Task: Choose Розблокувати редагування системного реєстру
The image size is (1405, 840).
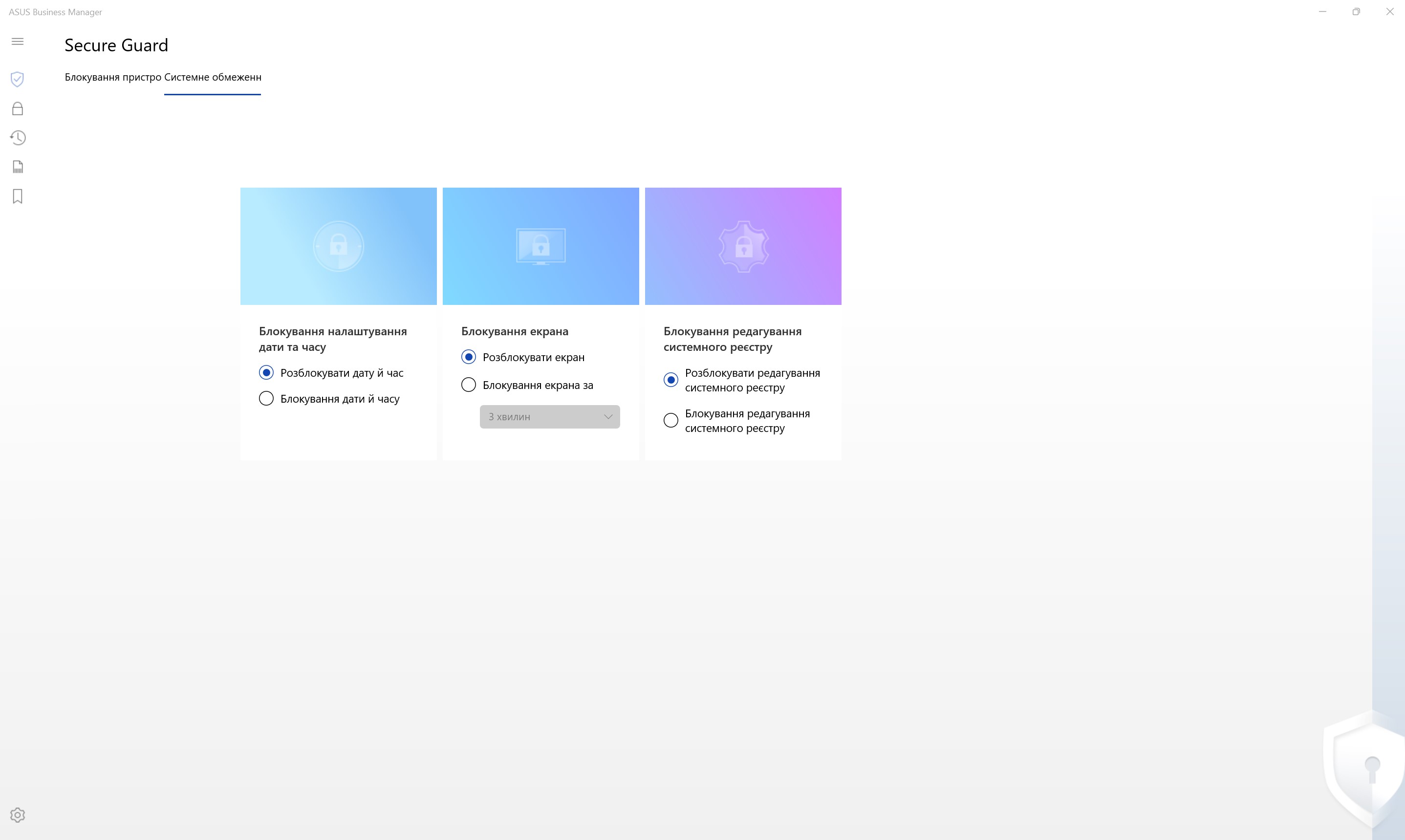Action: pyautogui.click(x=671, y=380)
